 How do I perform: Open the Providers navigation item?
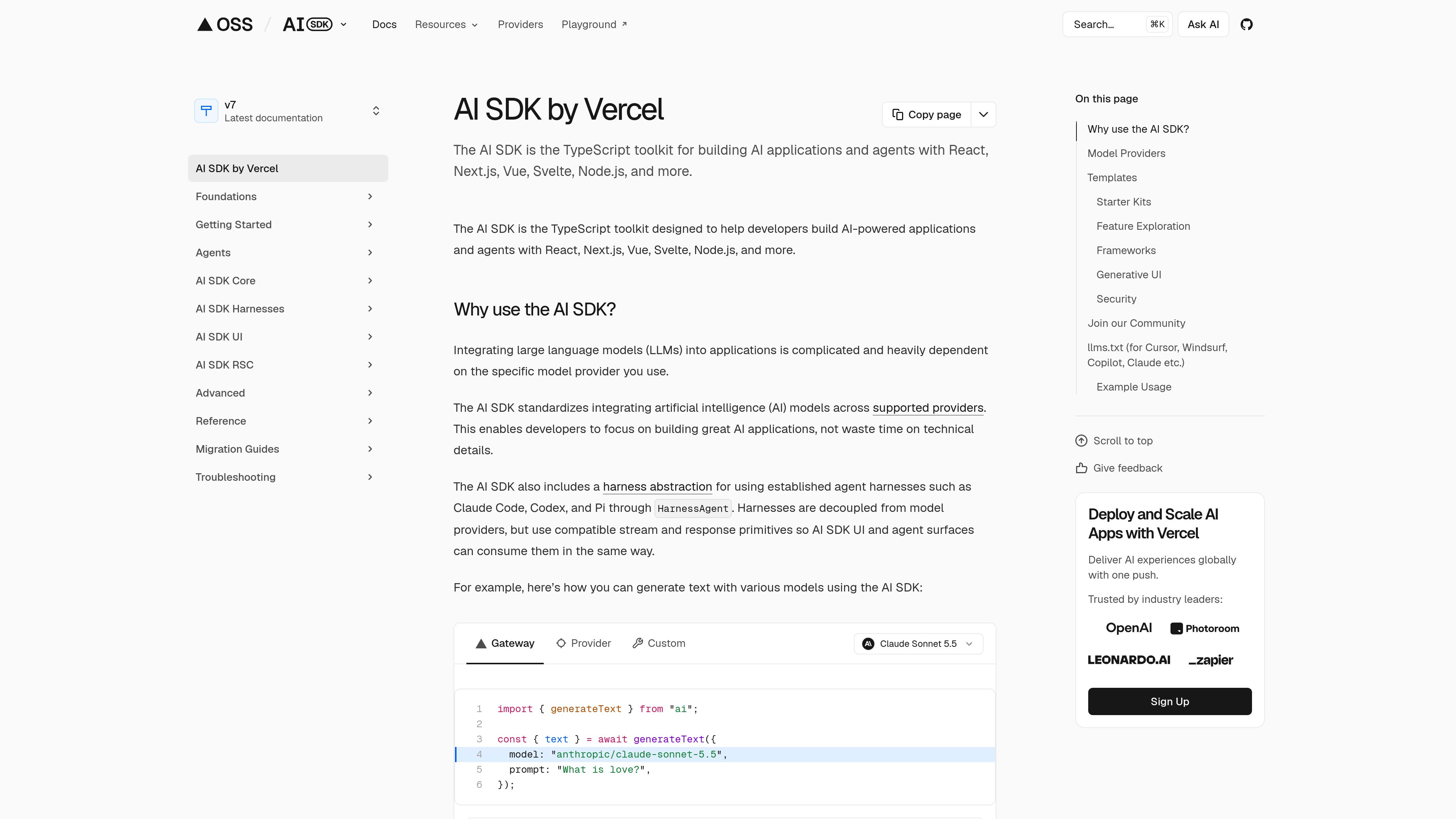520,24
